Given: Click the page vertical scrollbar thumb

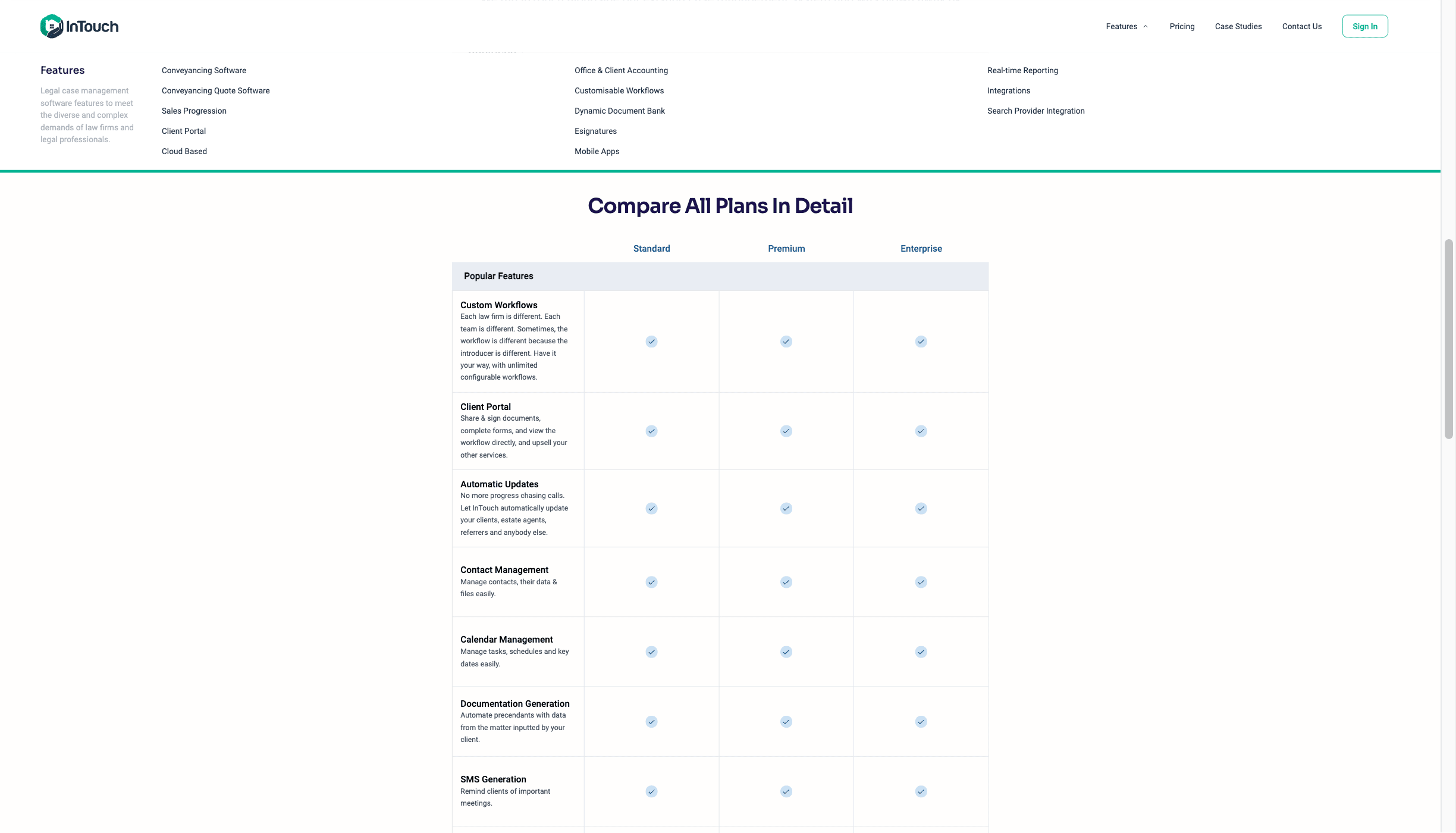Looking at the screenshot, I should pyautogui.click(x=1449, y=339).
